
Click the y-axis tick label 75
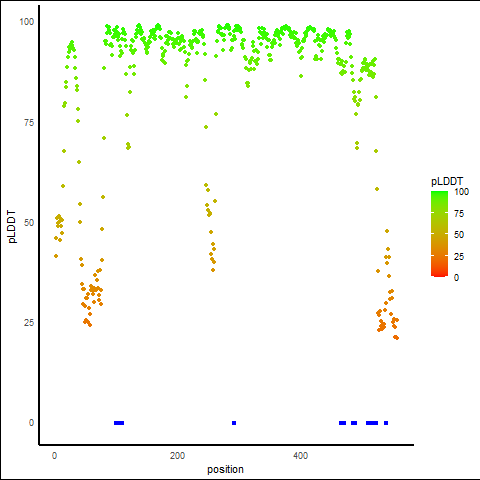[x=29, y=123]
